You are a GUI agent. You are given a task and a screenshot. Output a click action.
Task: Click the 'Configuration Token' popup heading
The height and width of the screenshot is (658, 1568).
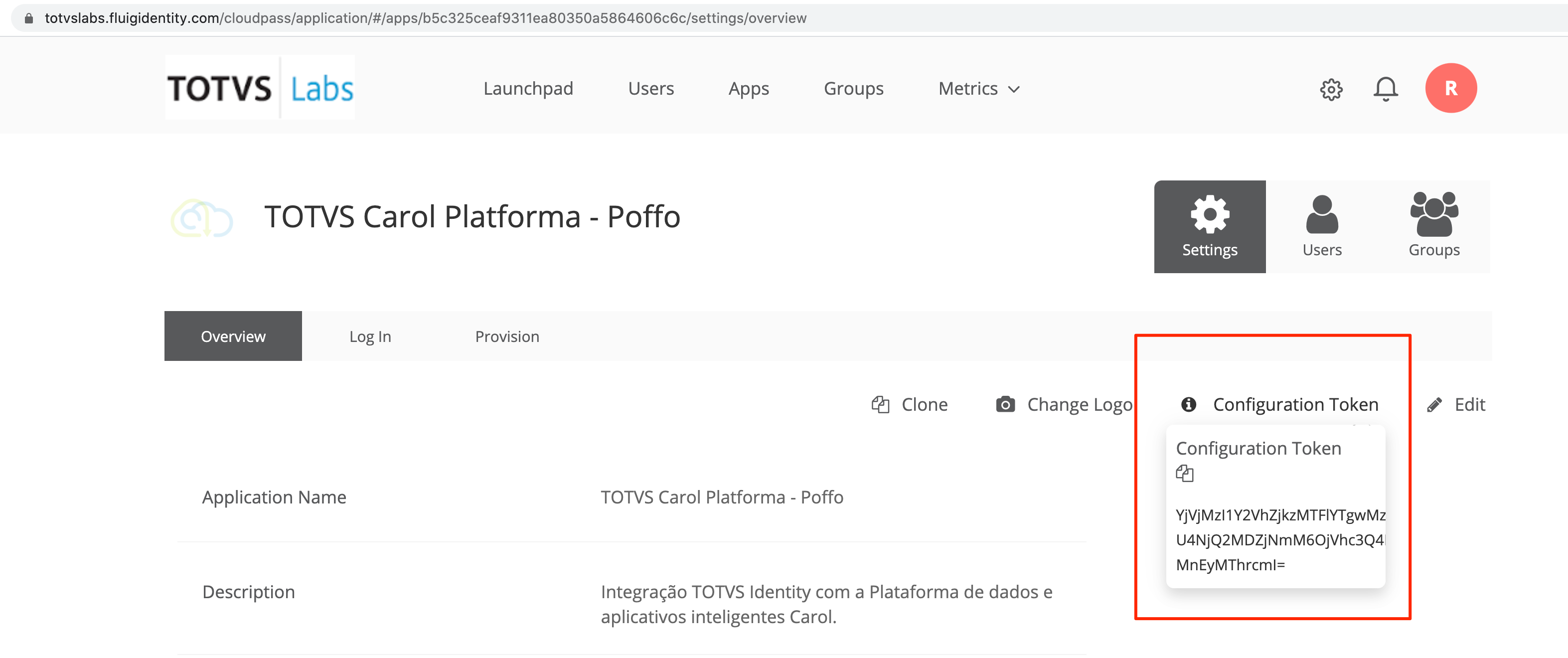tap(1258, 448)
